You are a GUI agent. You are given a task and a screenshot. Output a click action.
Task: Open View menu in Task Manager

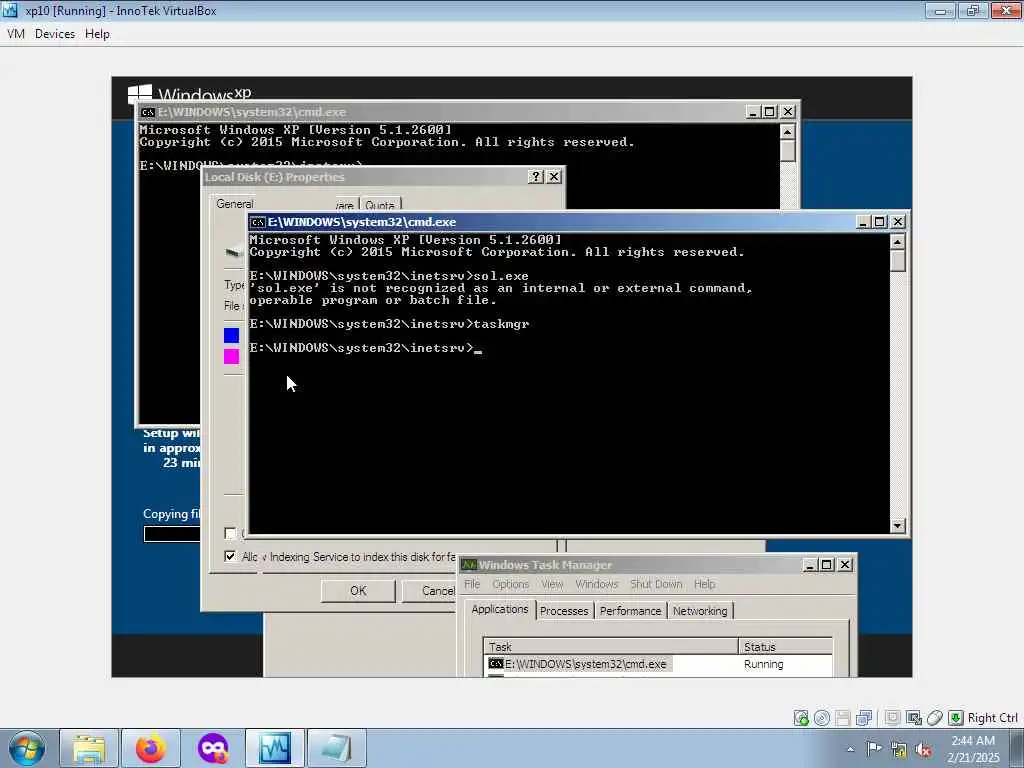552,584
